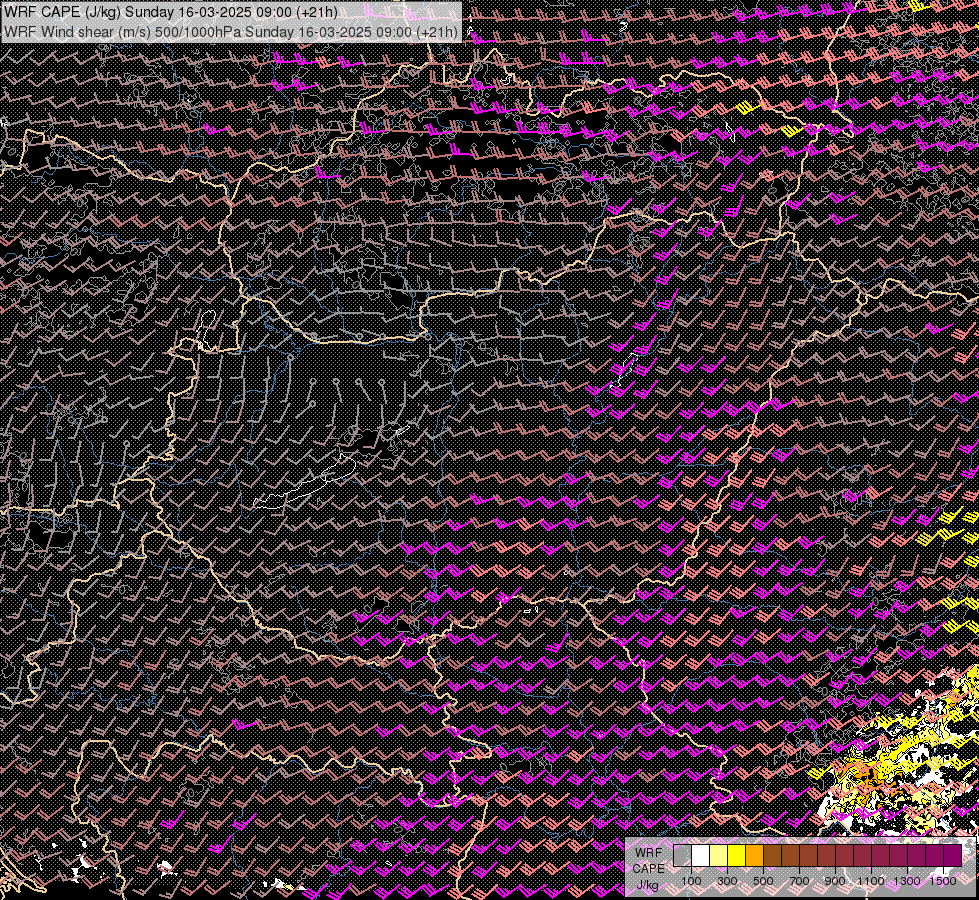Click the 'WRF CAPE (J/kg)' title line
Screen dimensions: 979x900
tap(171, 12)
